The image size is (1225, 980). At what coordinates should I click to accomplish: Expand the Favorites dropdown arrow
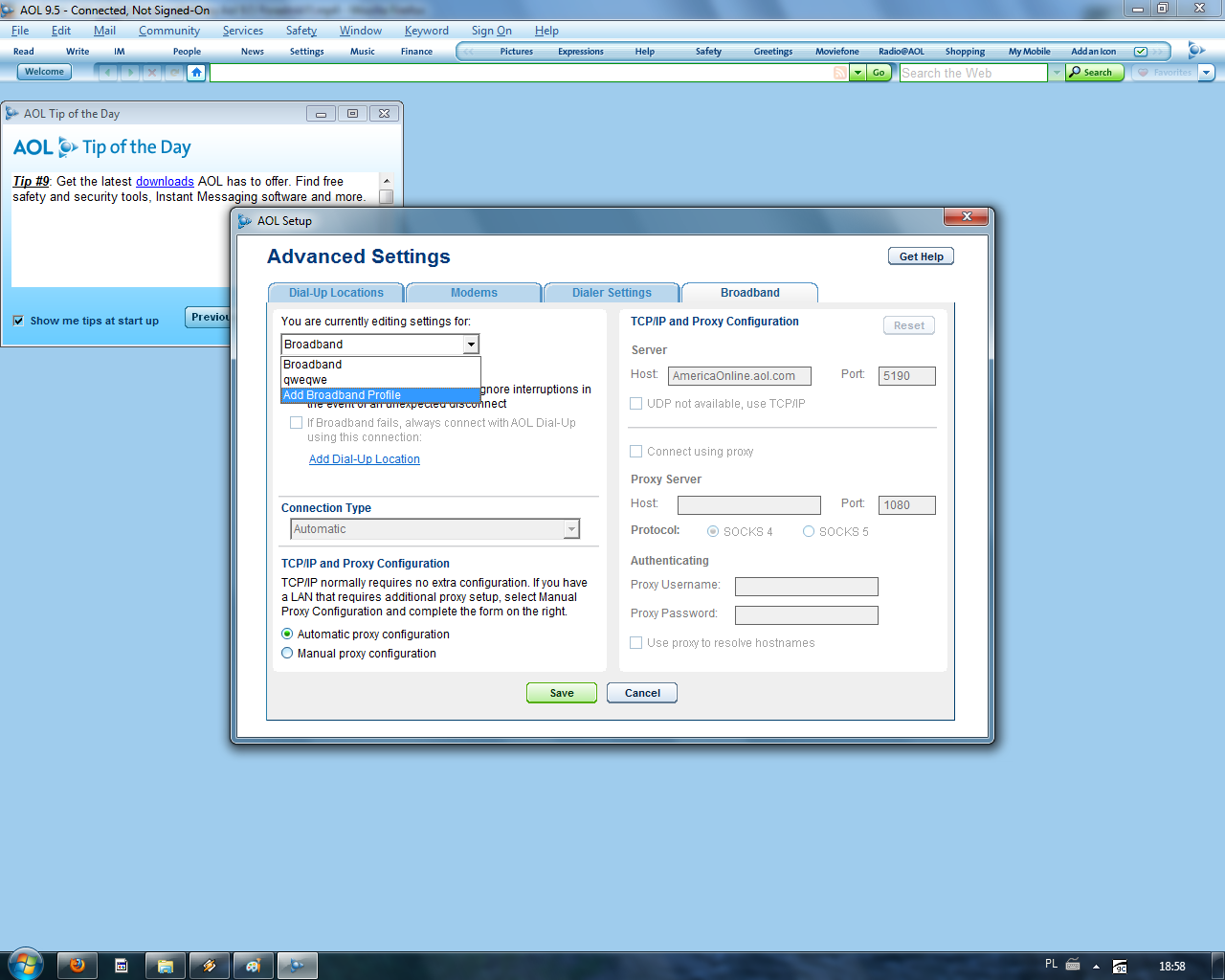click(x=1206, y=73)
